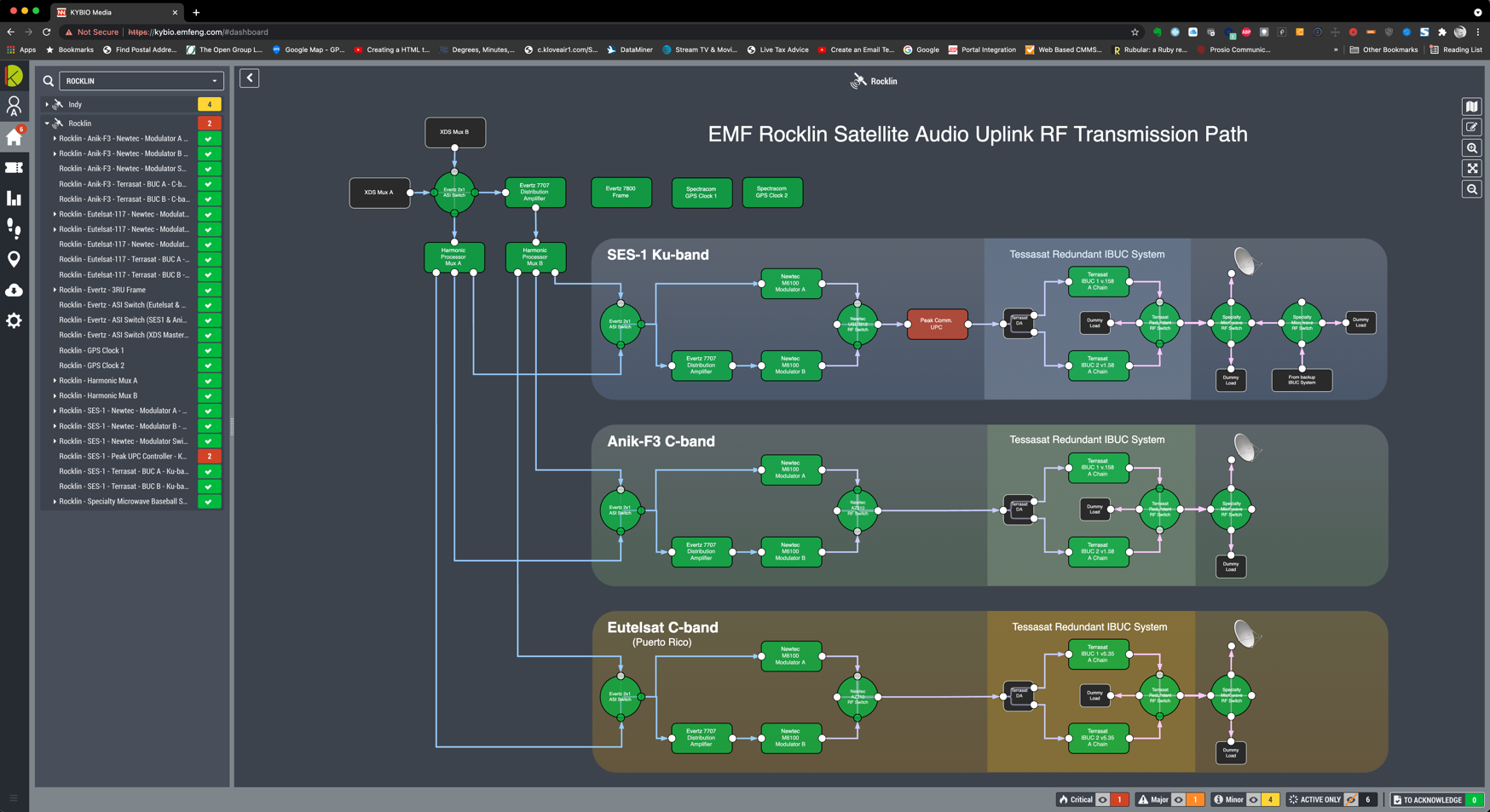Click the Harmonic Processor Mux A node
This screenshot has height=812, width=1490.
454,257
